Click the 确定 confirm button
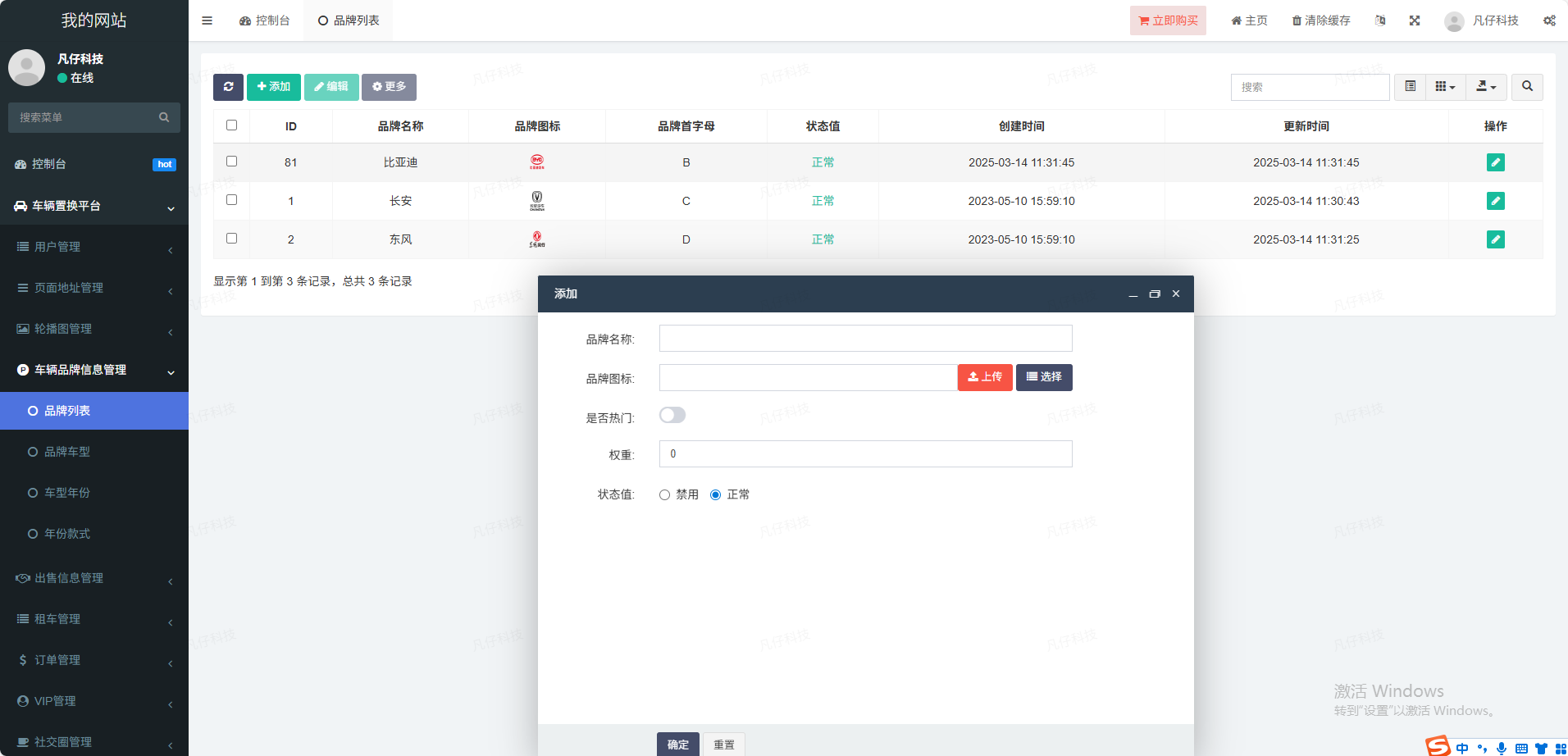Screen dimensions: 1568x756 coord(677,745)
